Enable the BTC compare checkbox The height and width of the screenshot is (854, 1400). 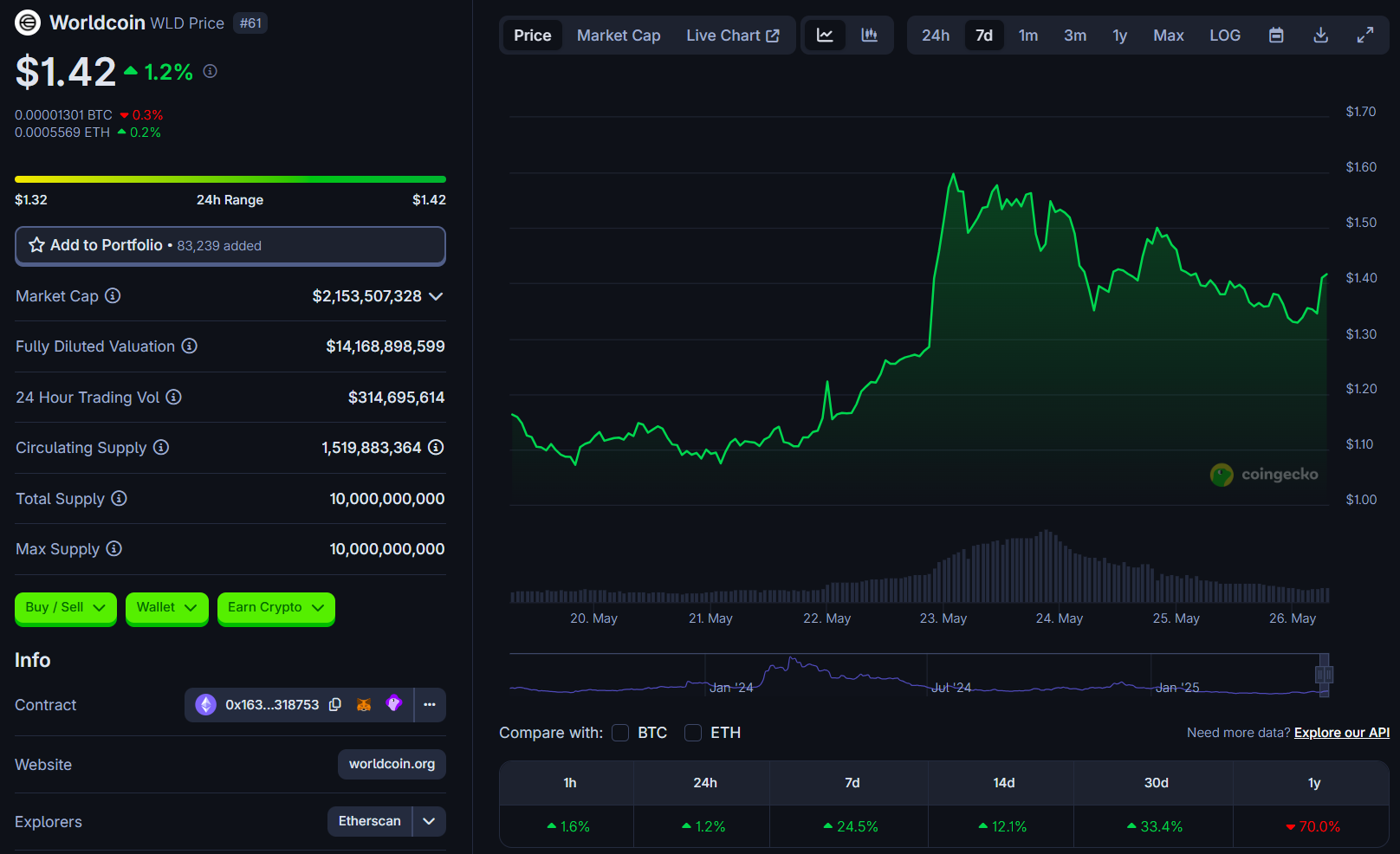(x=620, y=733)
